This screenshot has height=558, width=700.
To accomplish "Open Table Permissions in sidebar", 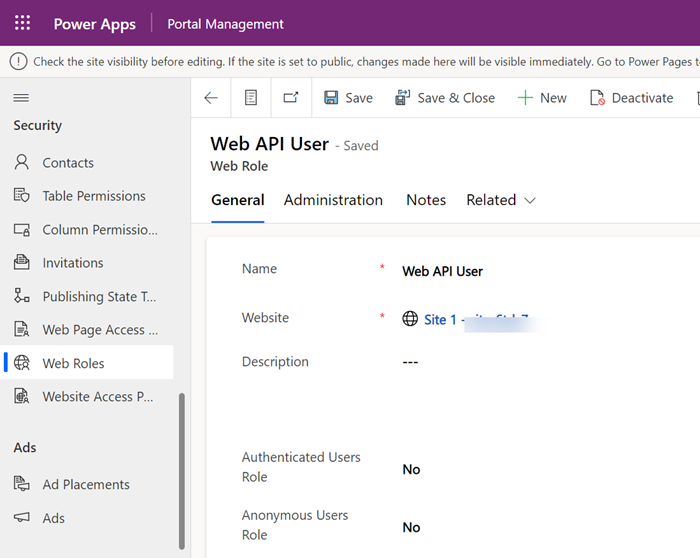I will (x=94, y=196).
